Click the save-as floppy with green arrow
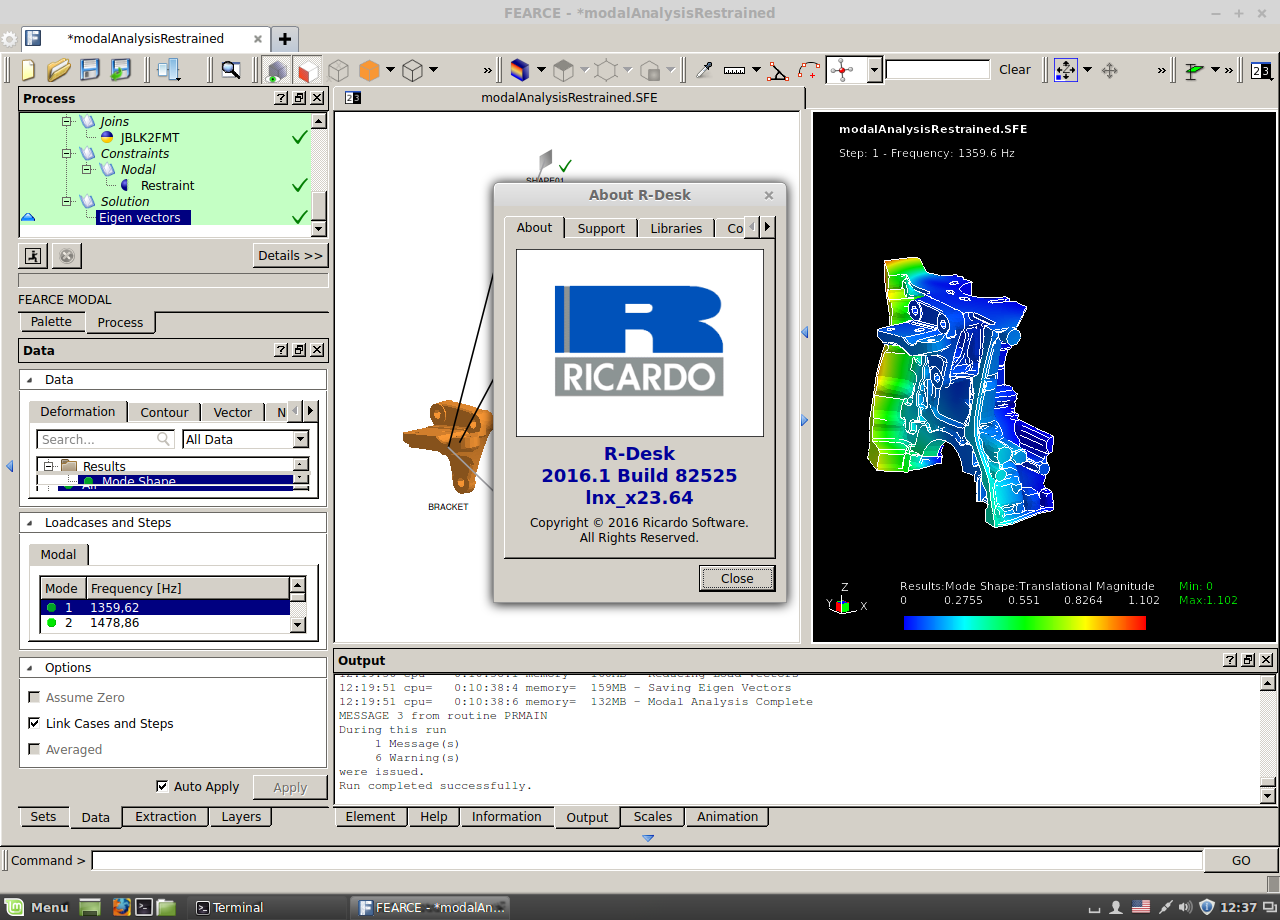Image resolution: width=1280 pixels, height=920 pixels. tap(121, 70)
